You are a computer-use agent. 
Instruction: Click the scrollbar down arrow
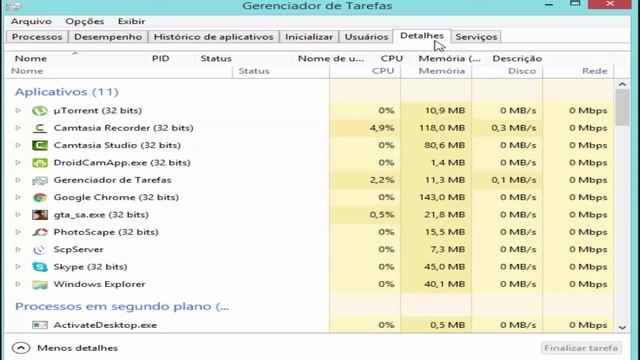tap(622, 327)
